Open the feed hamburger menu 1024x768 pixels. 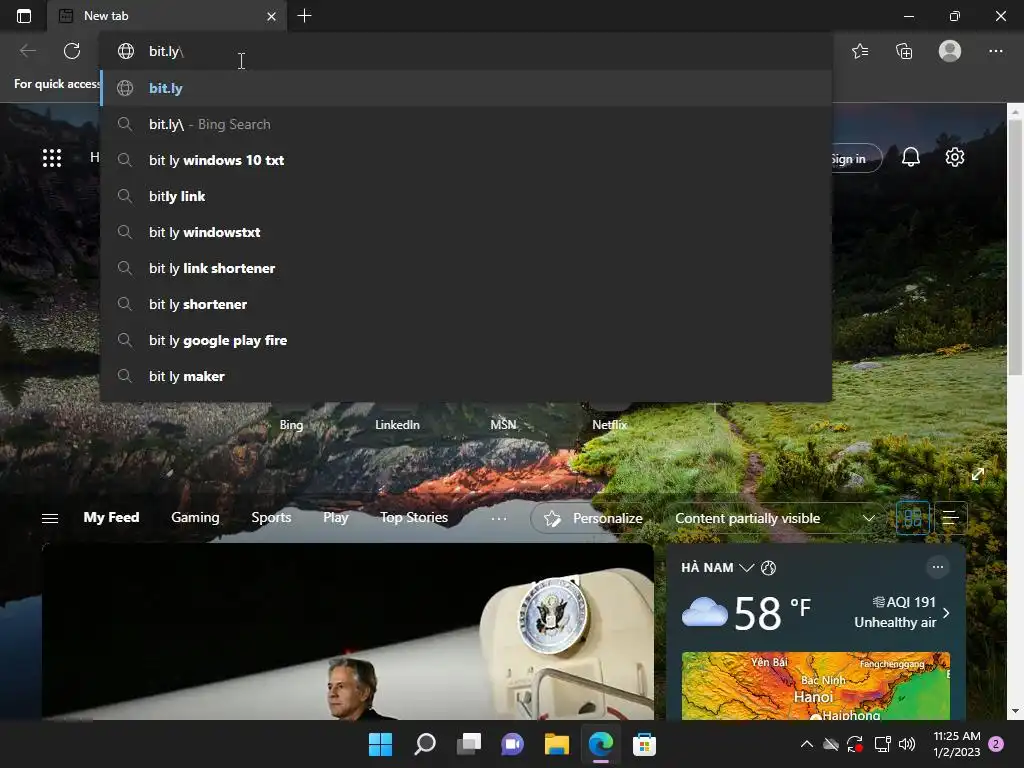click(x=50, y=518)
